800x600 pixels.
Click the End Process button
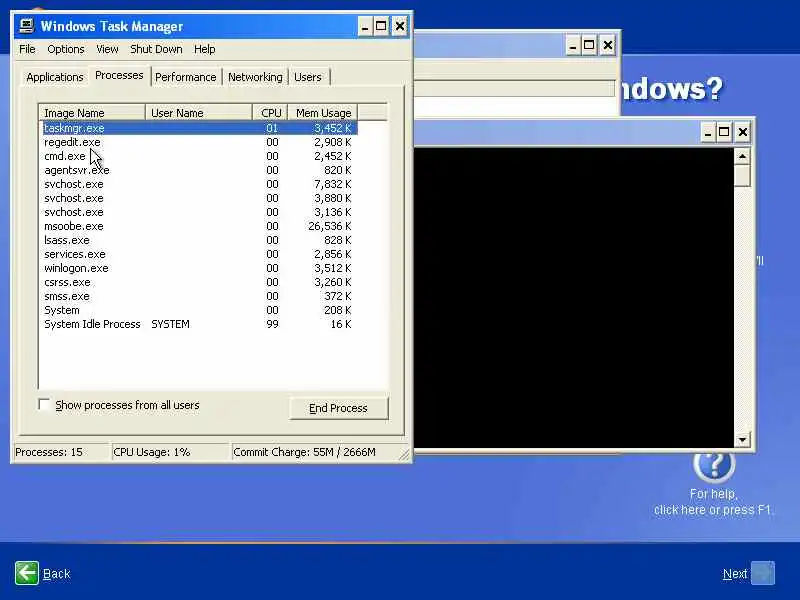point(338,408)
